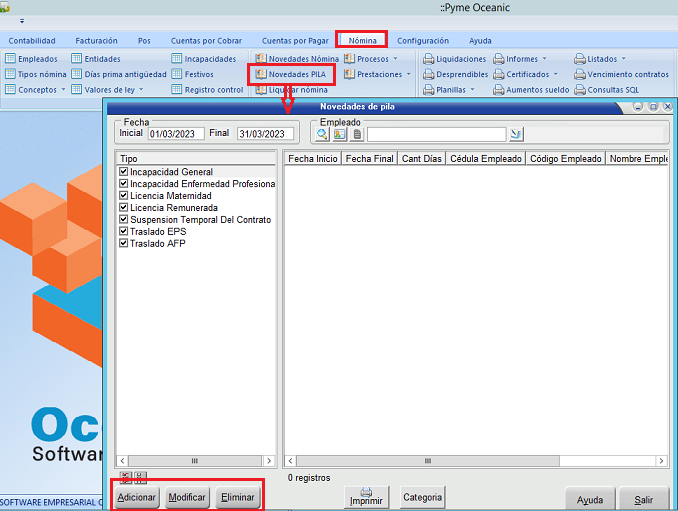The height and width of the screenshot is (511, 678).
Task: Toggle Licencia Maternidad checkbox
Action: coord(123,196)
